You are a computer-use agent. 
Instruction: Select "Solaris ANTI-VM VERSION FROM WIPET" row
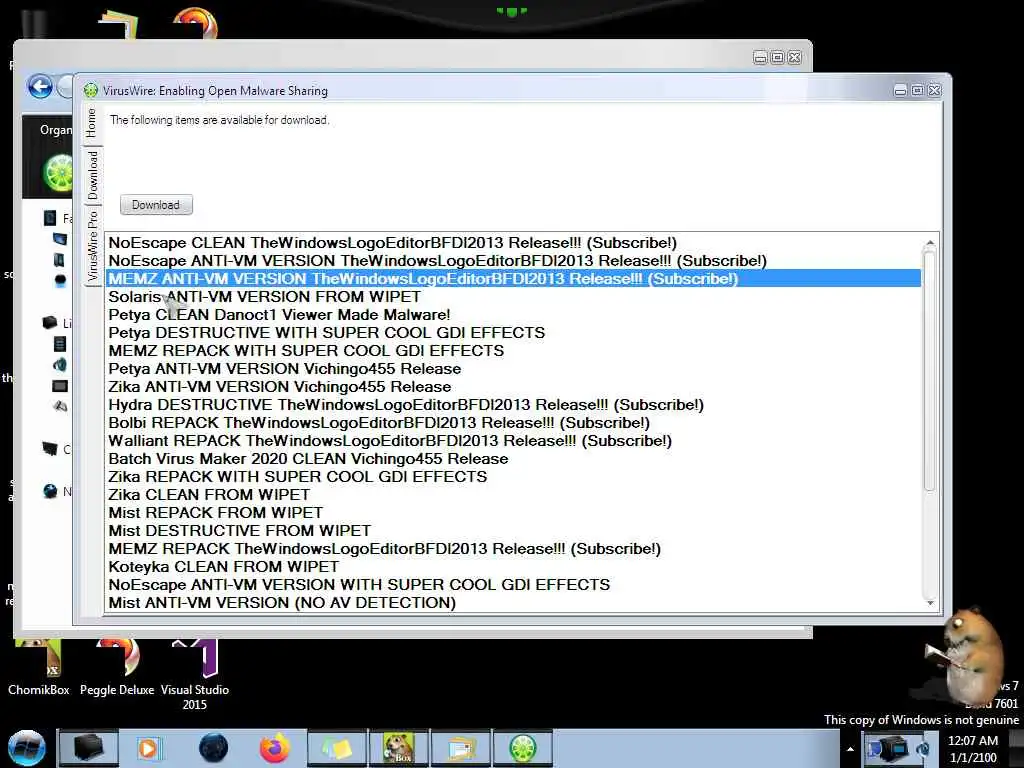(513, 296)
